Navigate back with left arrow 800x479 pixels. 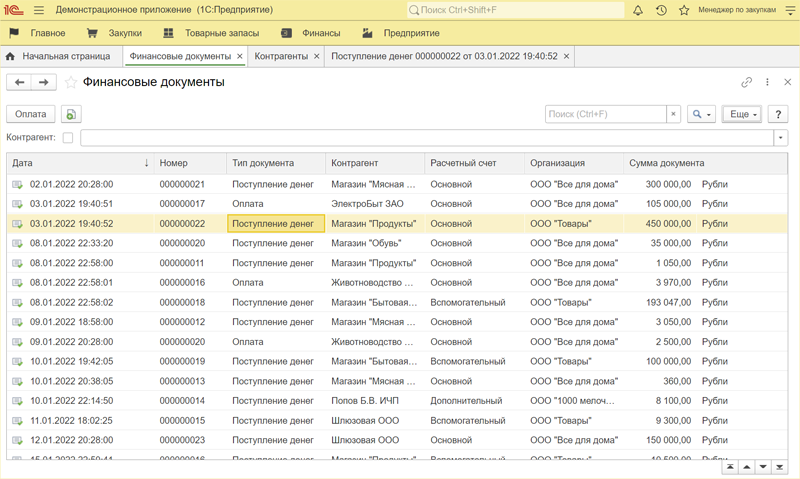point(20,83)
